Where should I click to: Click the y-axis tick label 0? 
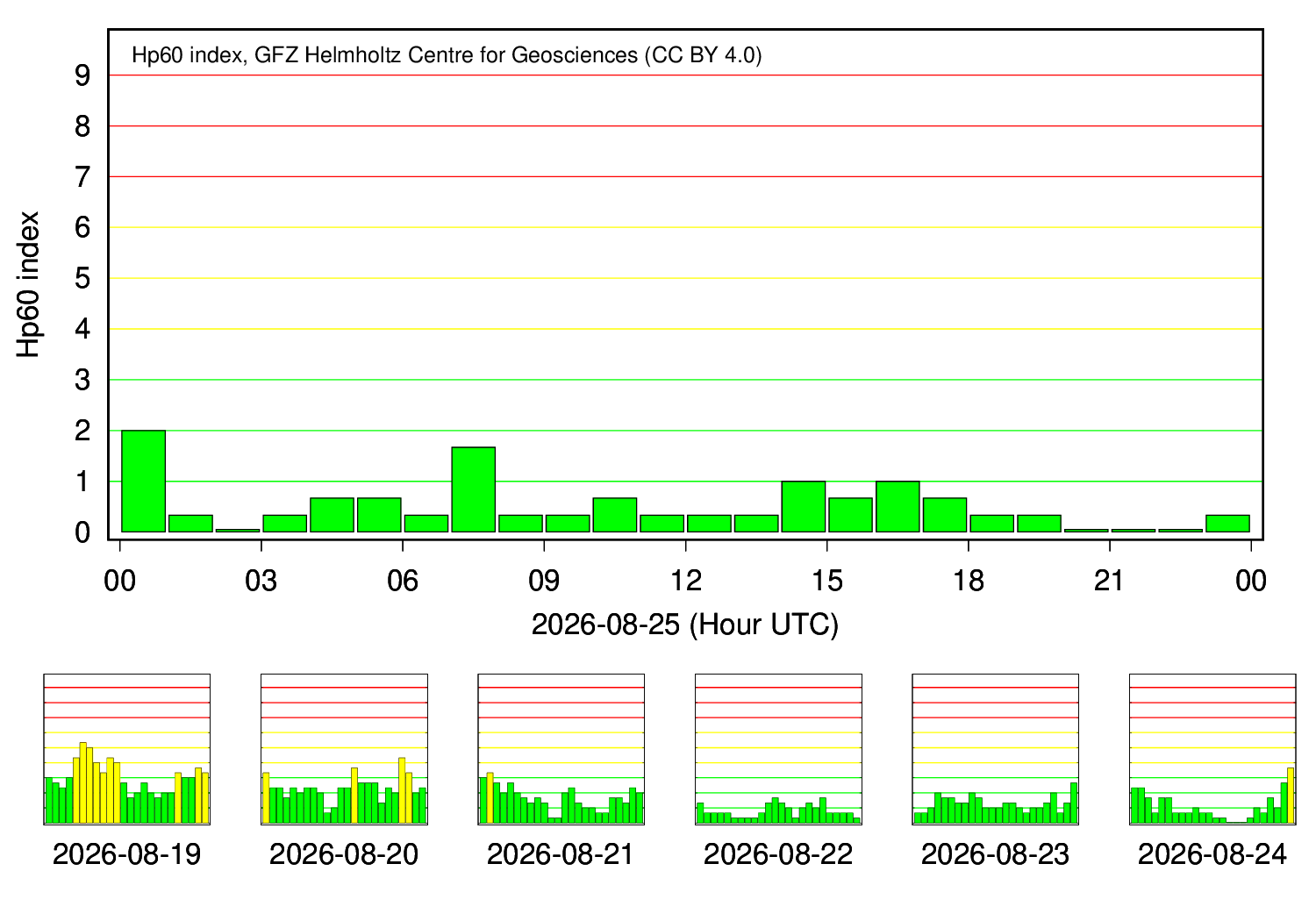[x=82, y=532]
